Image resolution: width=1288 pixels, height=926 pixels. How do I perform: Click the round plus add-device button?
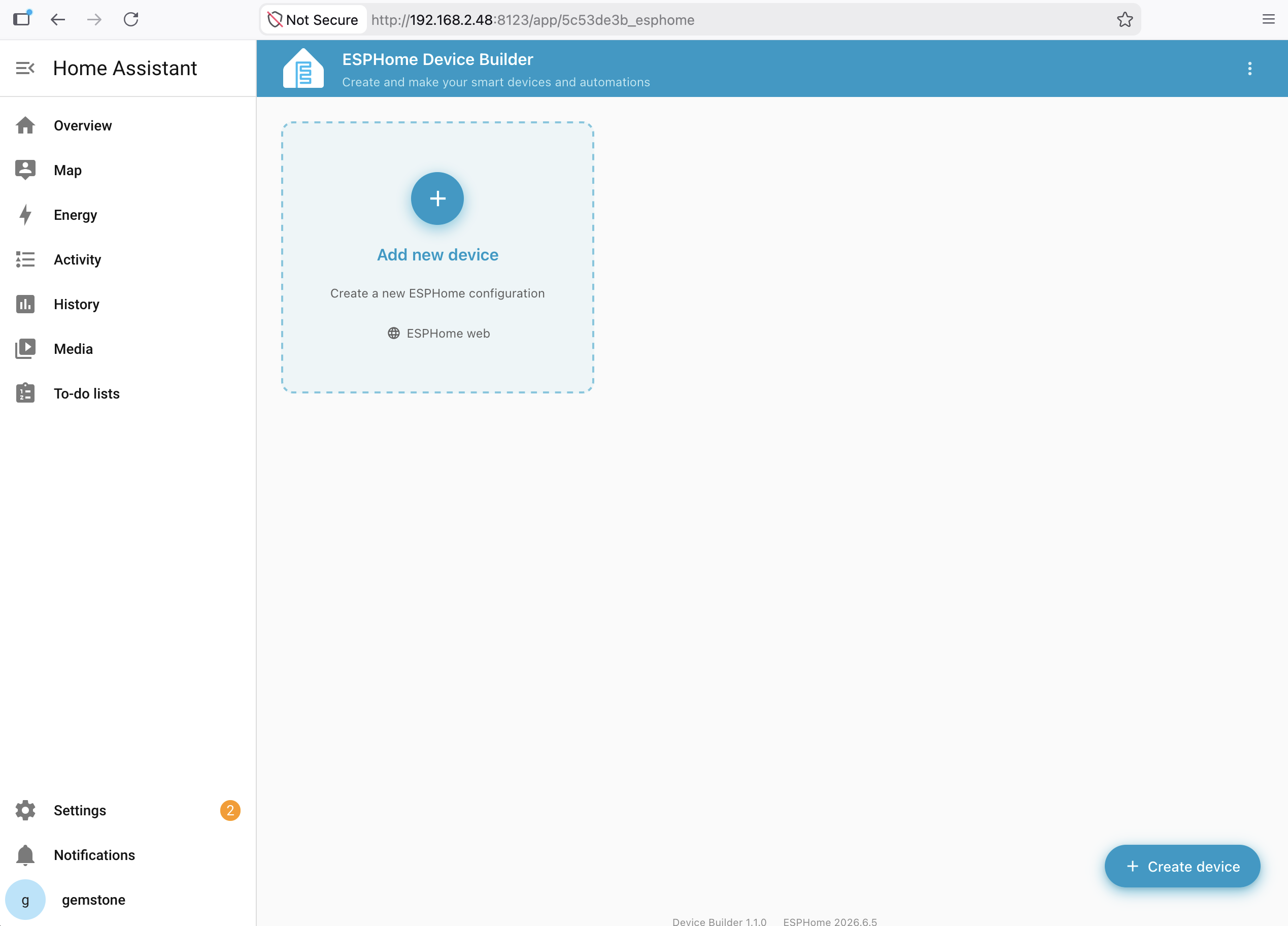click(x=437, y=199)
